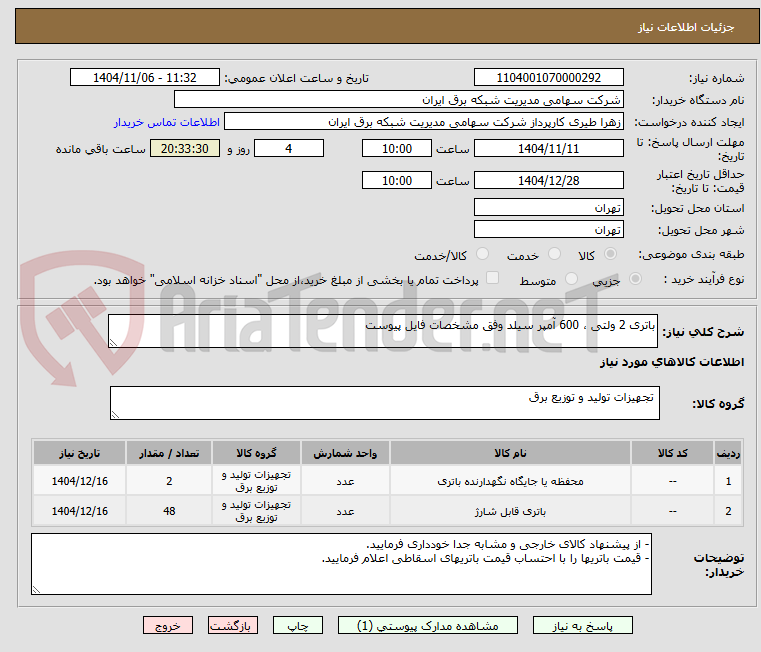Click the شماره نیاز field 1104001070000292

548,77
